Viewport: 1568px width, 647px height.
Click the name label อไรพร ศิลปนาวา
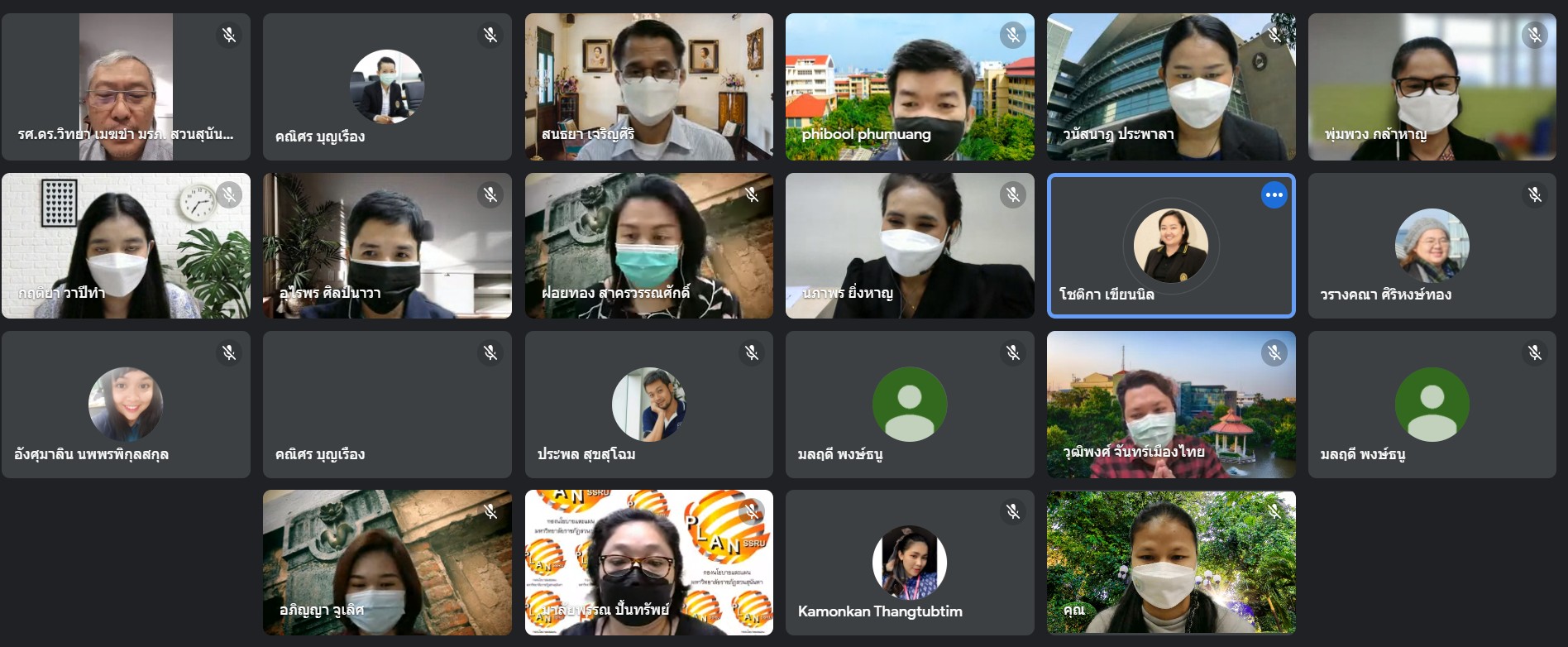(330, 293)
